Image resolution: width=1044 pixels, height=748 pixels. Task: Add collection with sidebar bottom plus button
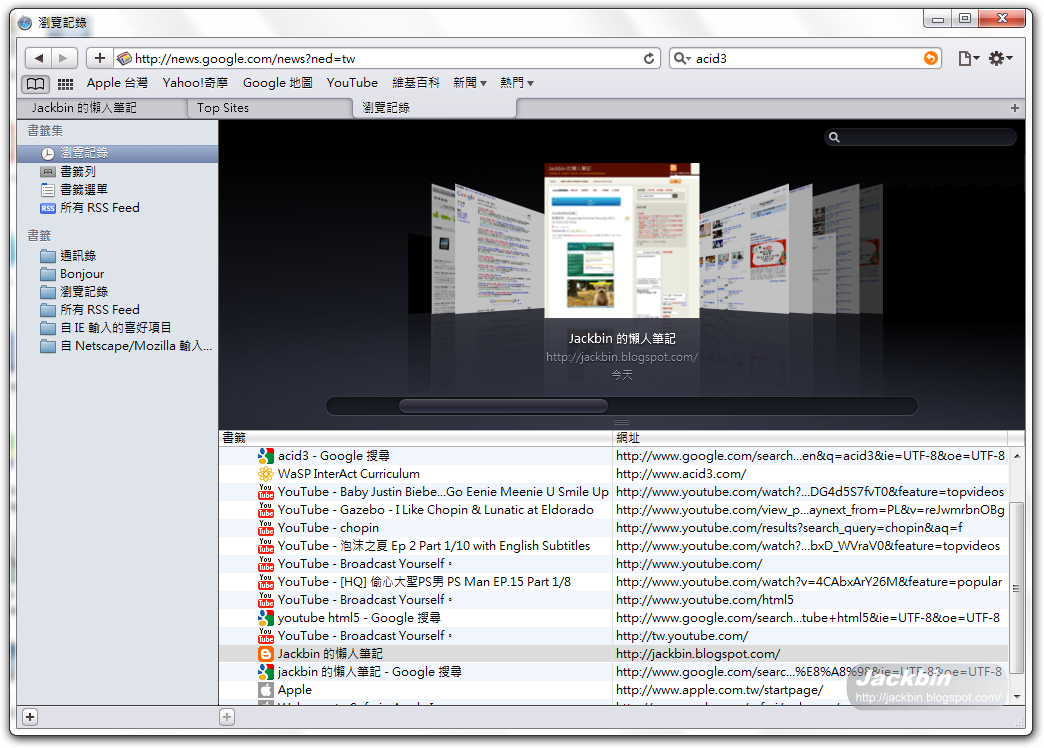30,717
